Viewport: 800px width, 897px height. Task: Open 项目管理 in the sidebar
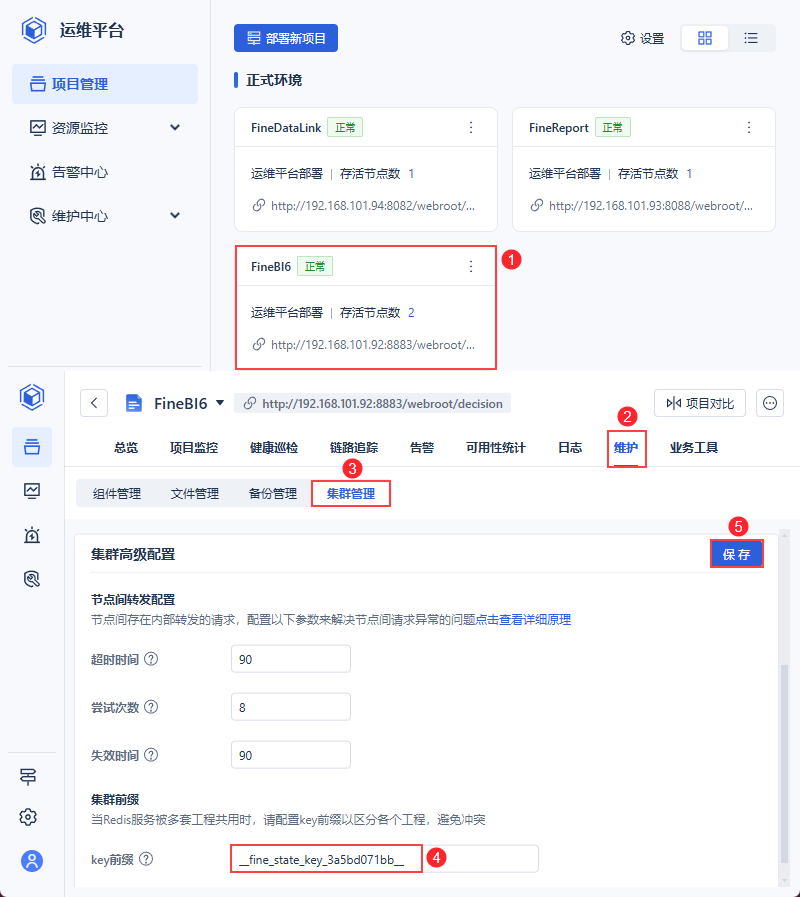[105, 84]
